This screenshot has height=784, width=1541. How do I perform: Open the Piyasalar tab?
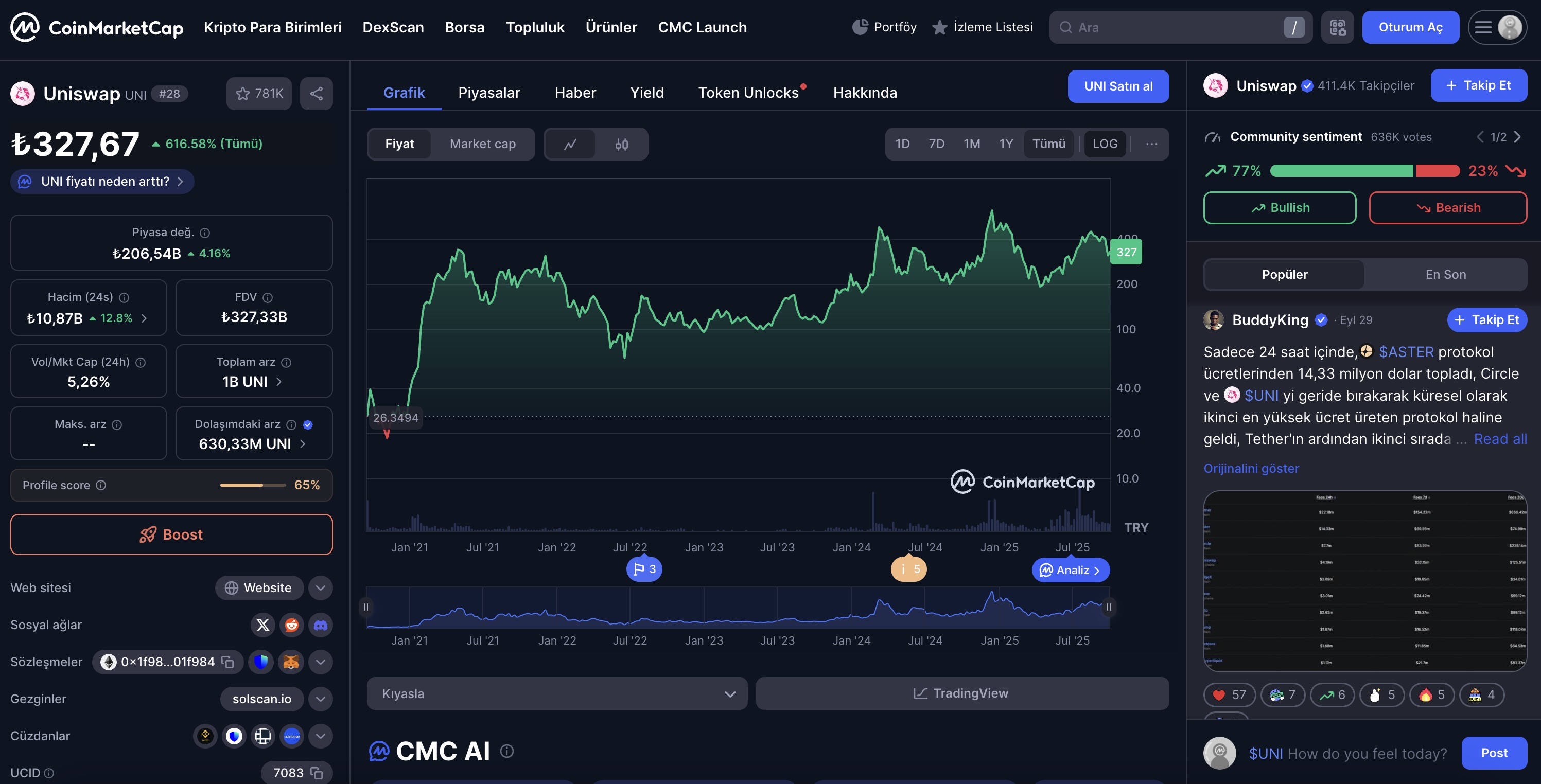(x=489, y=93)
